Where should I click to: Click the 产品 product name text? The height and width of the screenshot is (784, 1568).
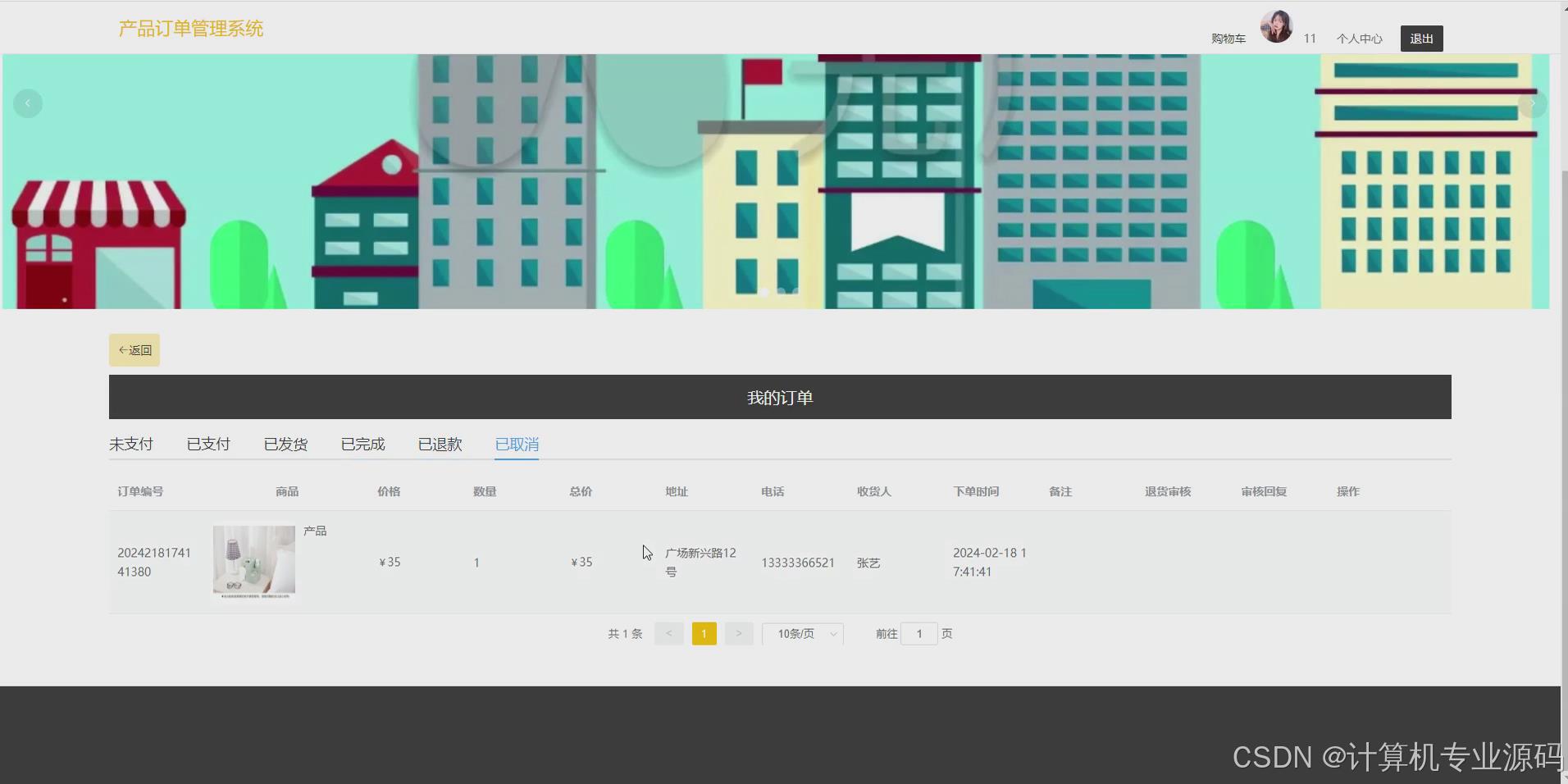point(315,531)
